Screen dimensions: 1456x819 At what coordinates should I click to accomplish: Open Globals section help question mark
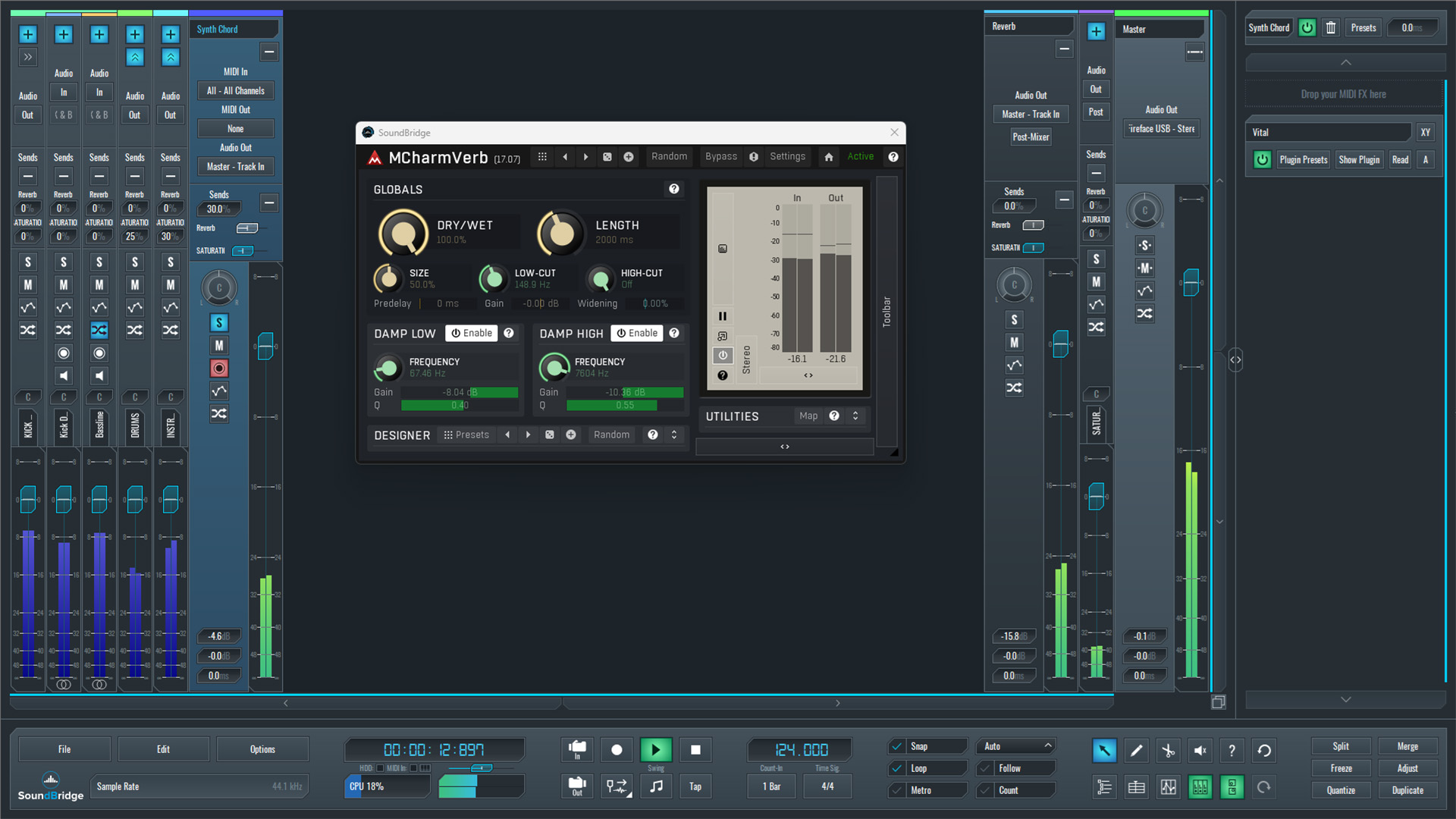click(x=674, y=189)
